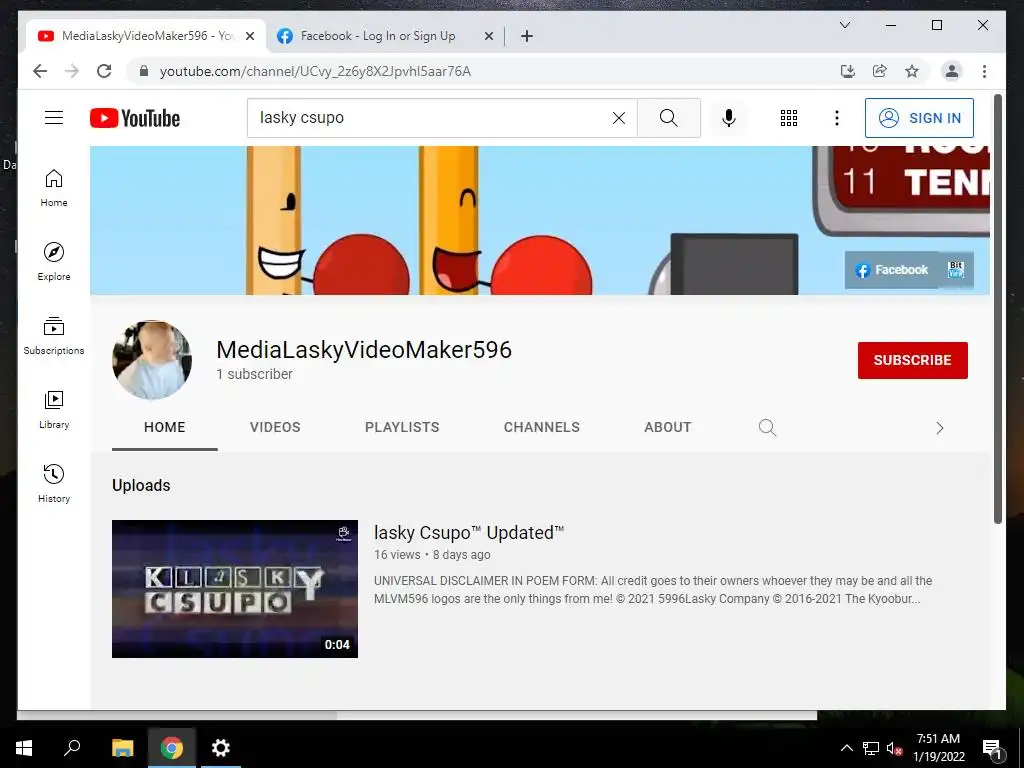Click the Uploads section heading
Screen dimensions: 1024x768
(141, 485)
